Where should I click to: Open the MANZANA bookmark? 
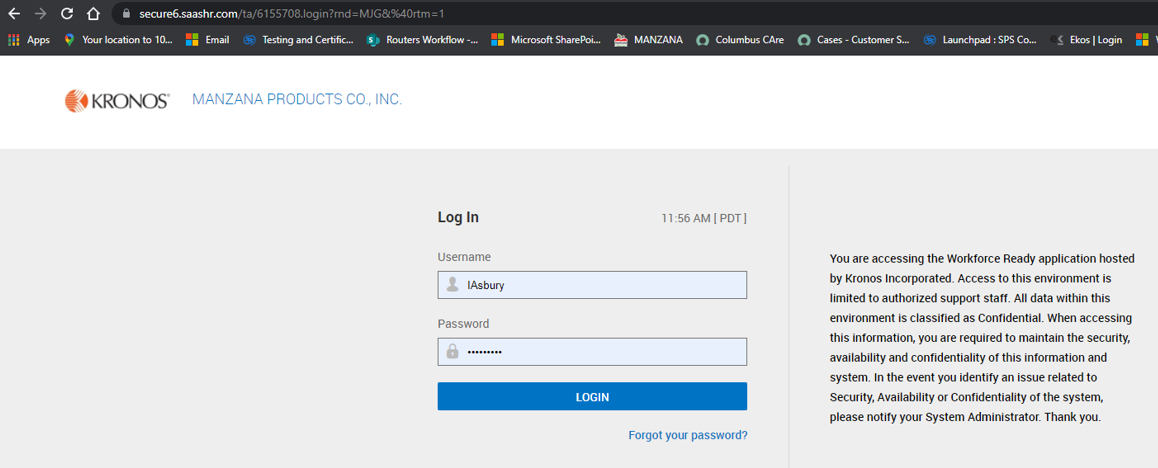tap(649, 40)
